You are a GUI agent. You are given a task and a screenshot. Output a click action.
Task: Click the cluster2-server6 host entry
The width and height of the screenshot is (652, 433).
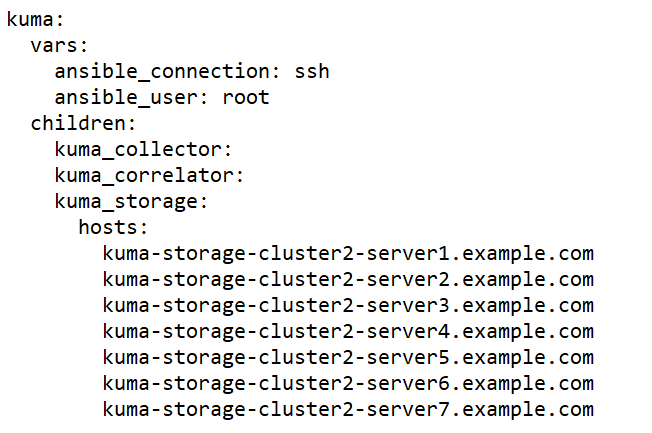348,383
